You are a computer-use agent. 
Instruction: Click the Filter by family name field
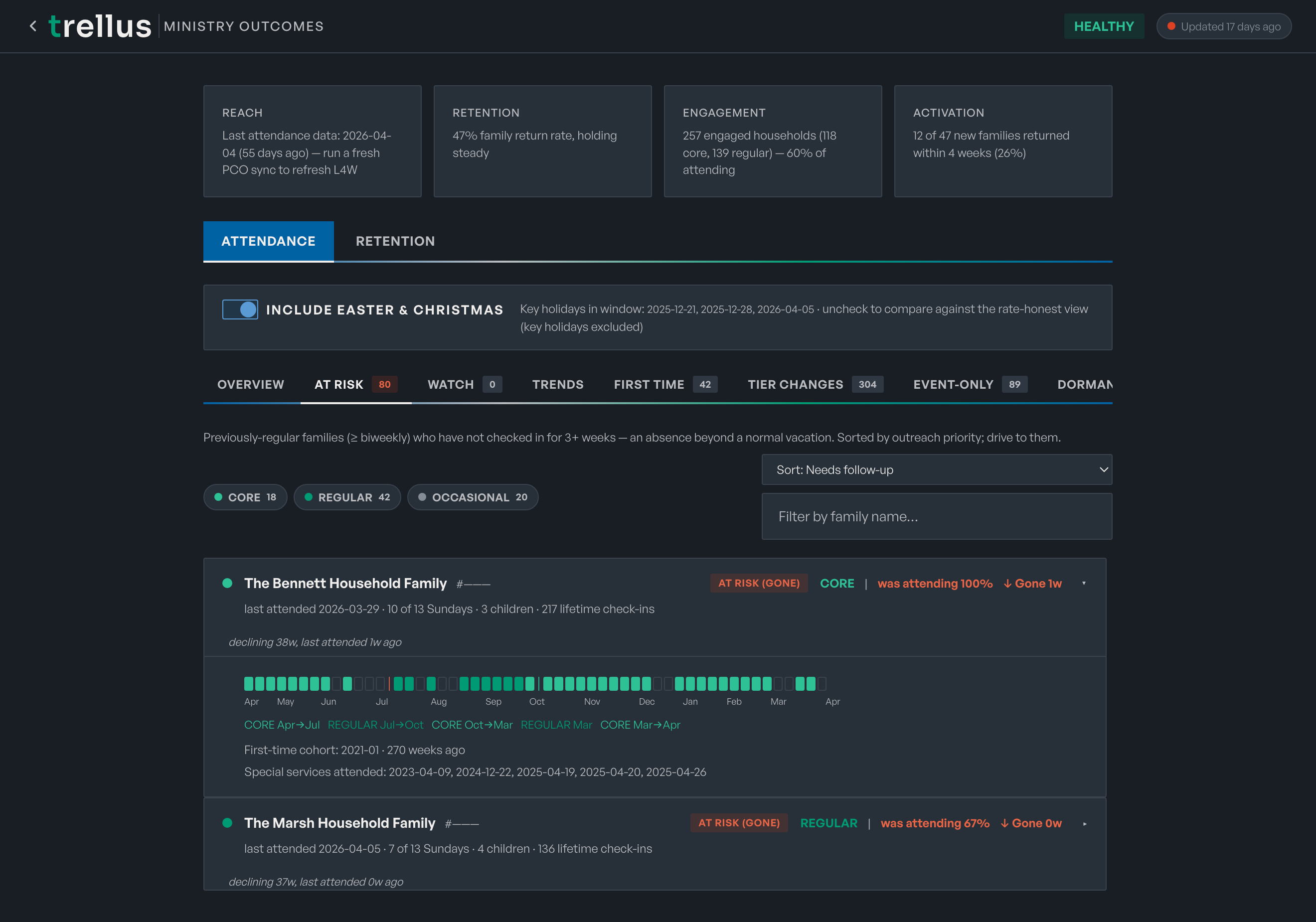(x=937, y=516)
